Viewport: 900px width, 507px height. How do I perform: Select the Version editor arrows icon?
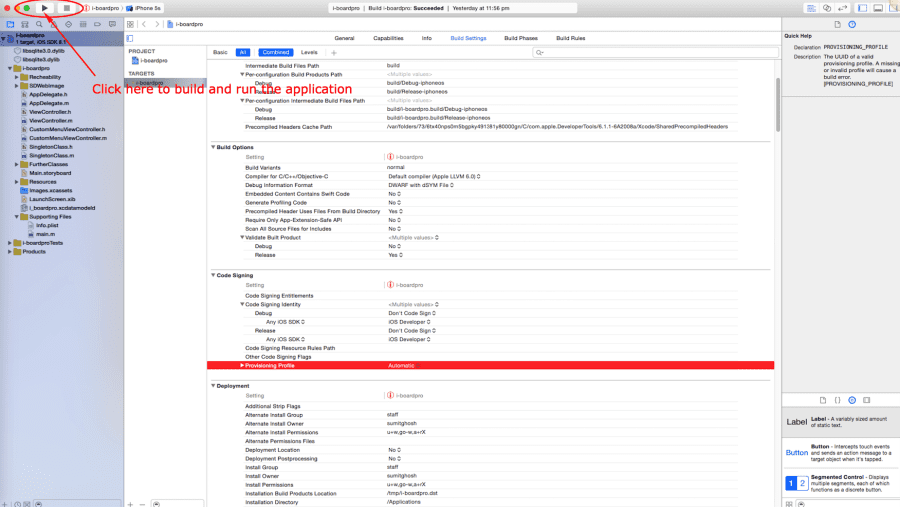point(842,8)
